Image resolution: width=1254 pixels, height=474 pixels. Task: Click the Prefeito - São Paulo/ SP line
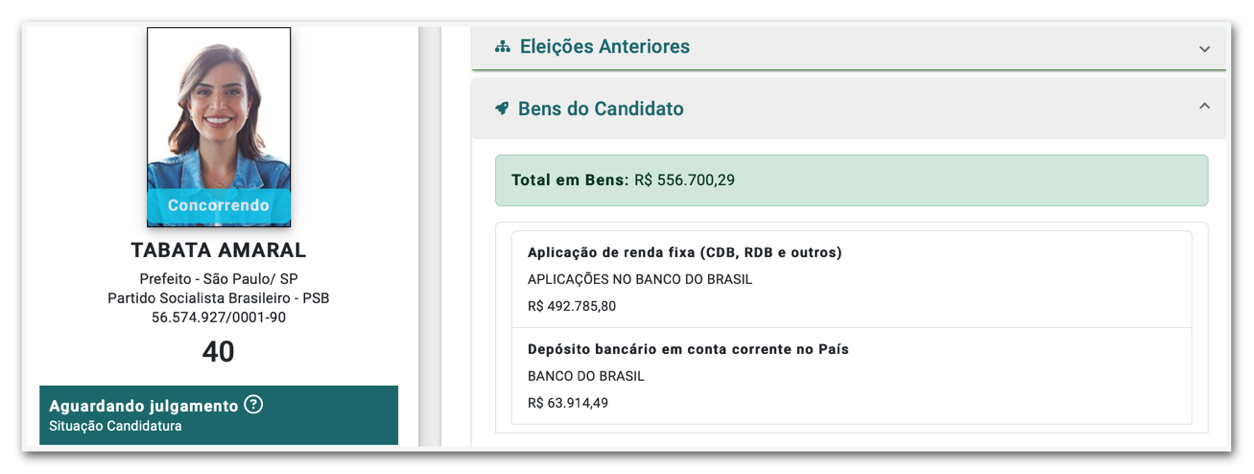tap(218, 278)
